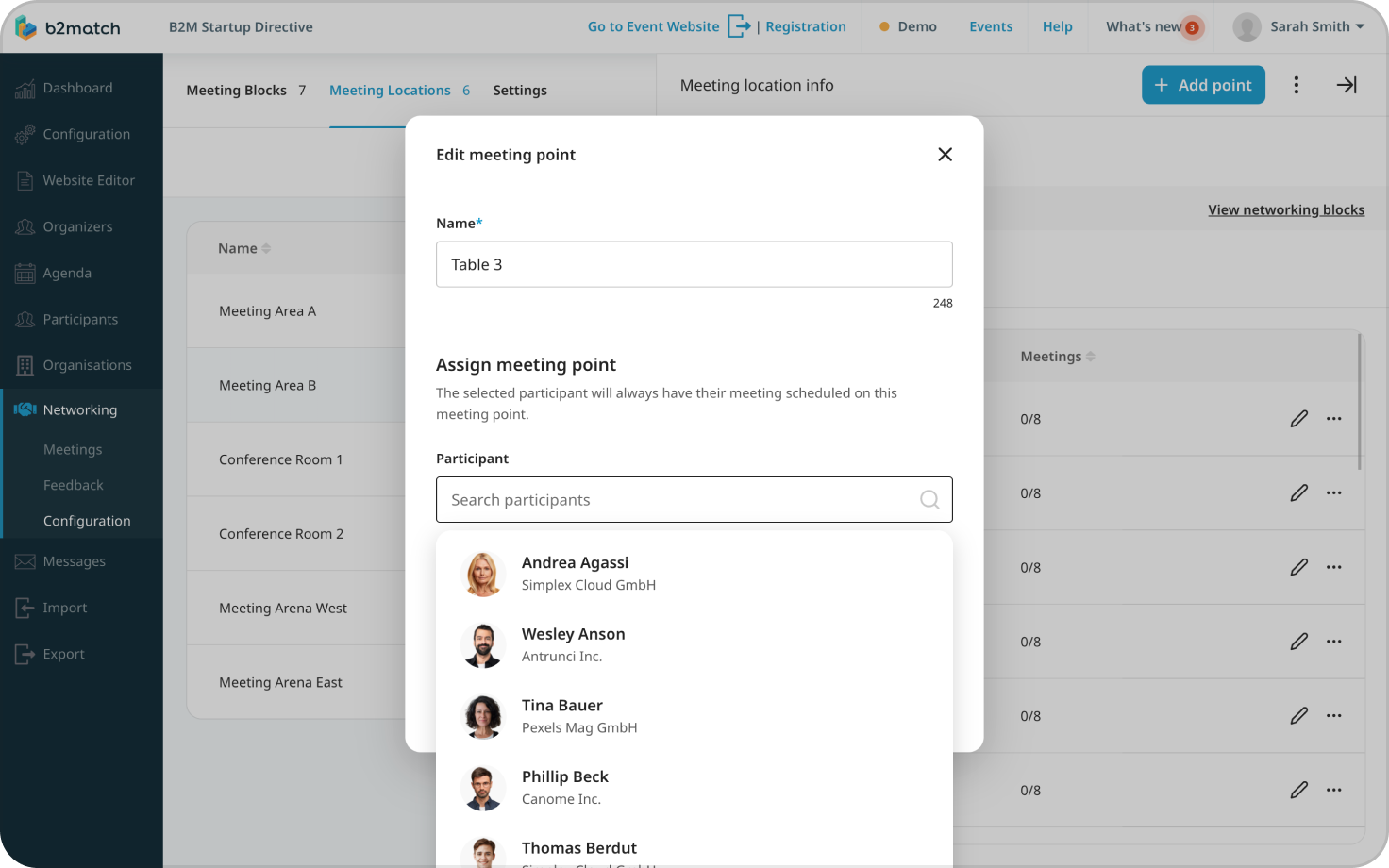Image resolution: width=1389 pixels, height=868 pixels.
Task: Click the right panel vertical scrollbar
Action: pos(1360,402)
